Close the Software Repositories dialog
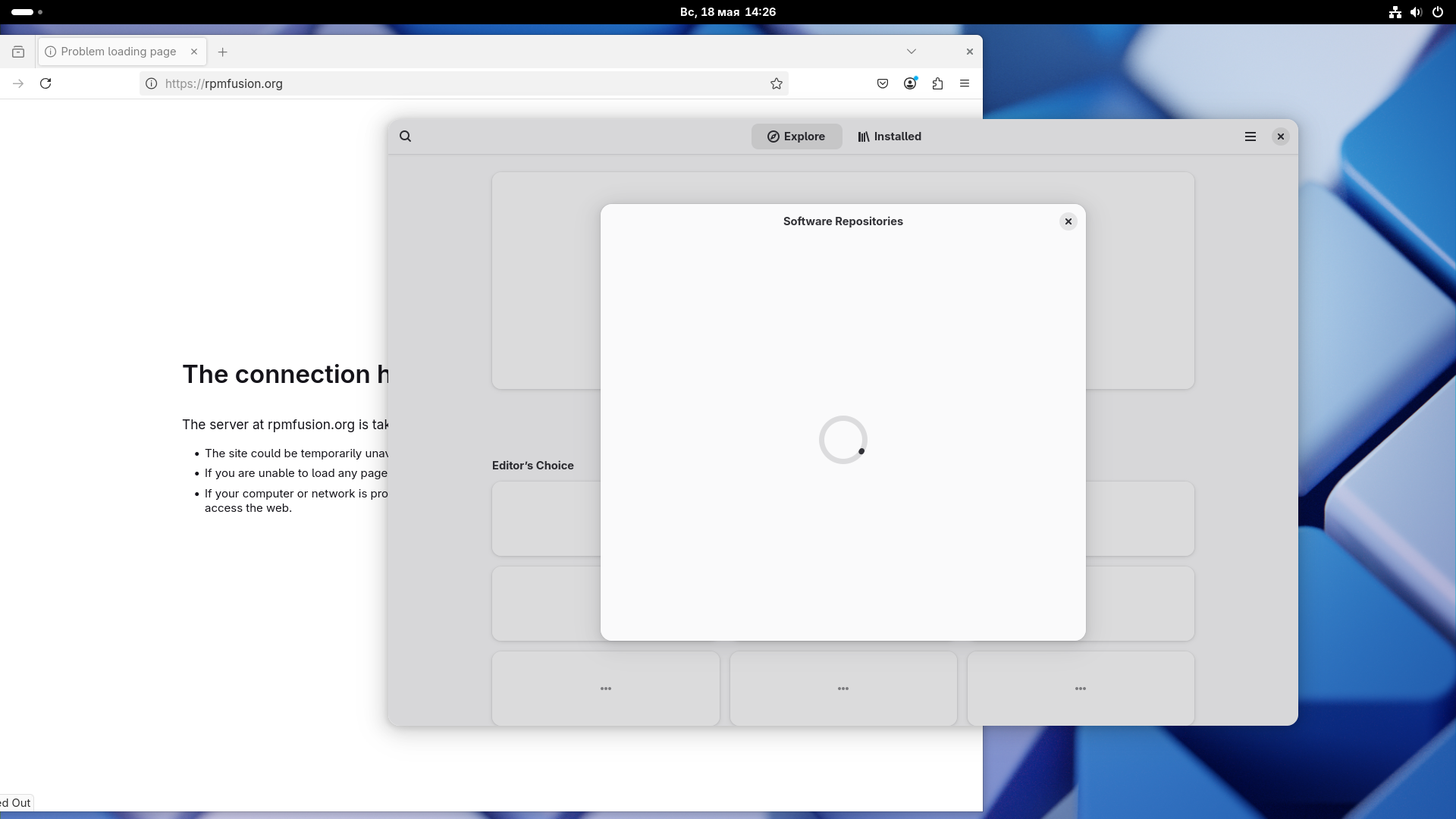 pos(1068,221)
